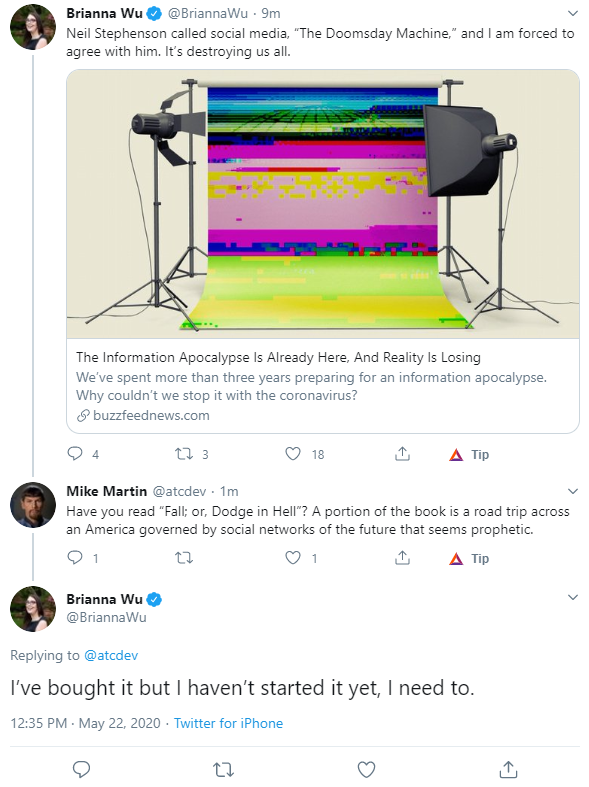Retweet Brianna Wu's first tweet
This screenshot has height=787, width=589.
[x=184, y=454]
